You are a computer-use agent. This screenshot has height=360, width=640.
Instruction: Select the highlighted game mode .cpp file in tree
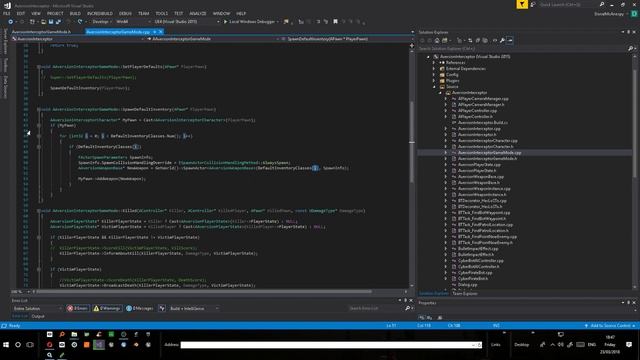point(489,153)
